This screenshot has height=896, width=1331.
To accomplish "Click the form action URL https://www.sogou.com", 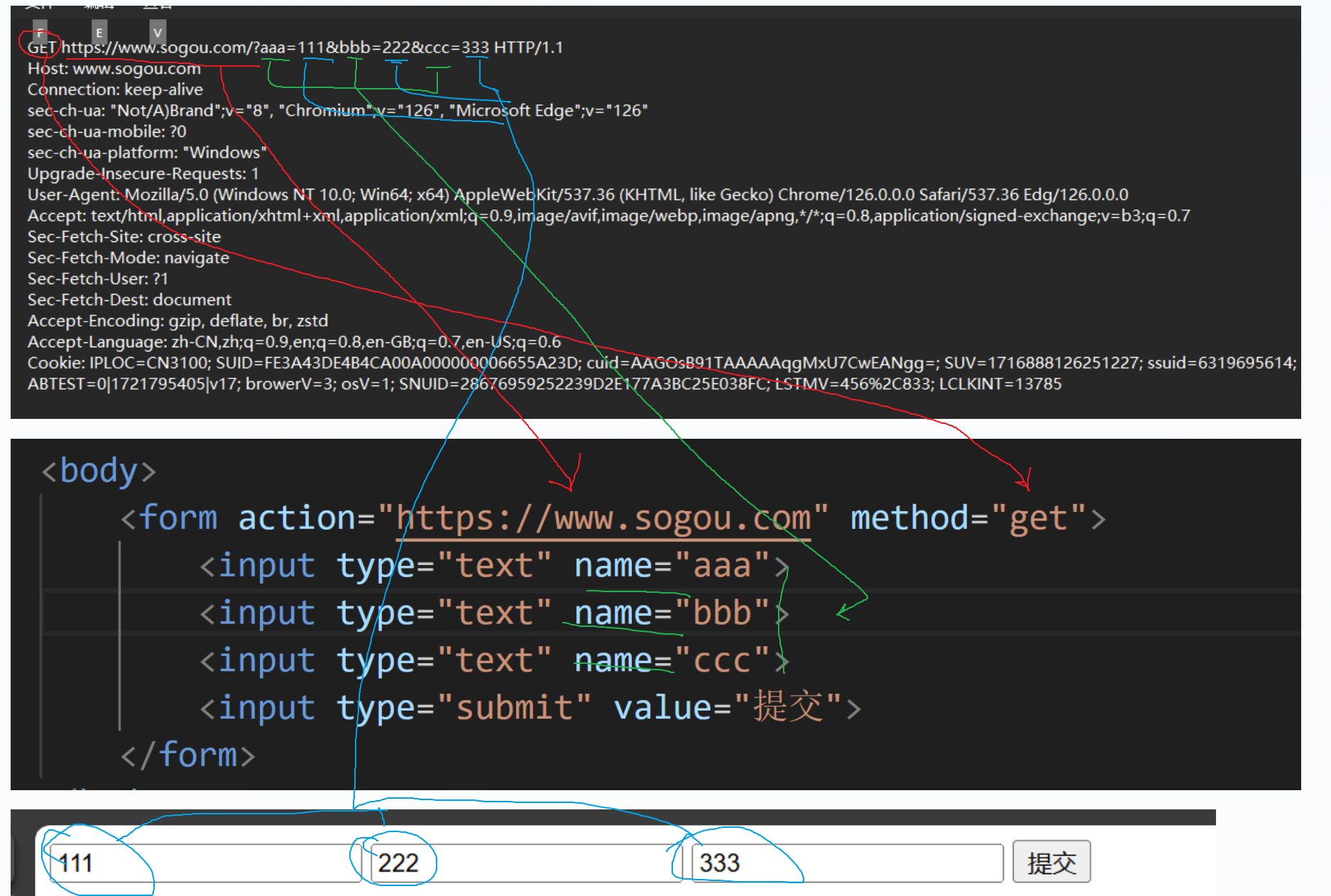I will point(603,518).
